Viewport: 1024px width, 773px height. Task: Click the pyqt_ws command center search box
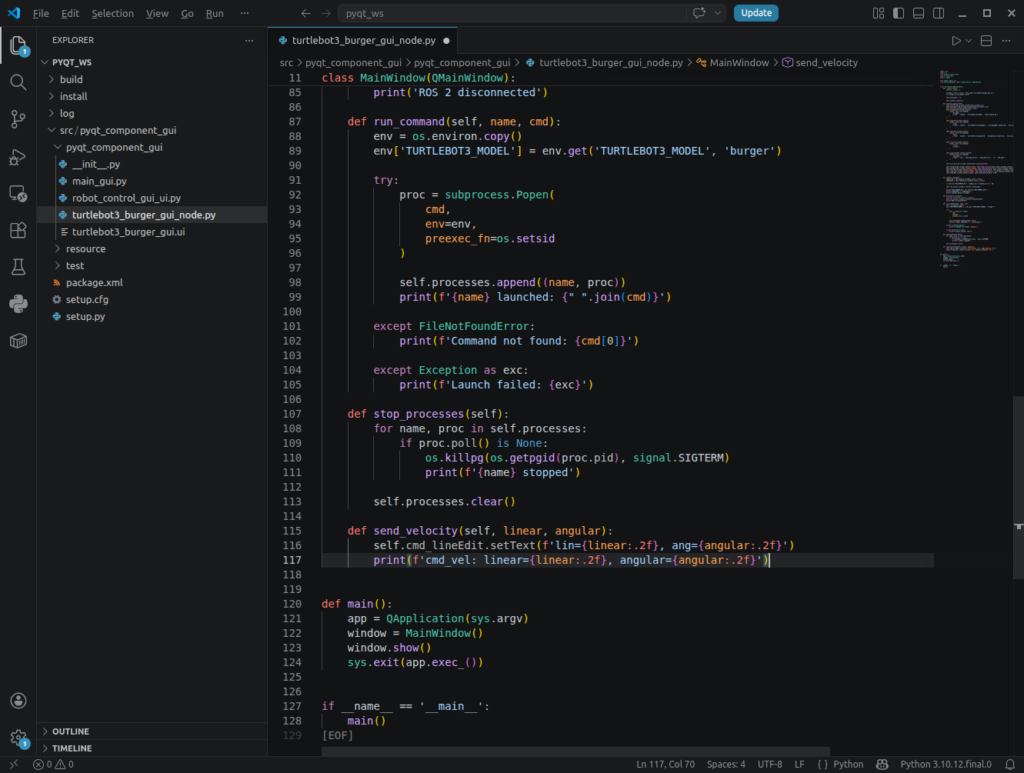(532, 13)
